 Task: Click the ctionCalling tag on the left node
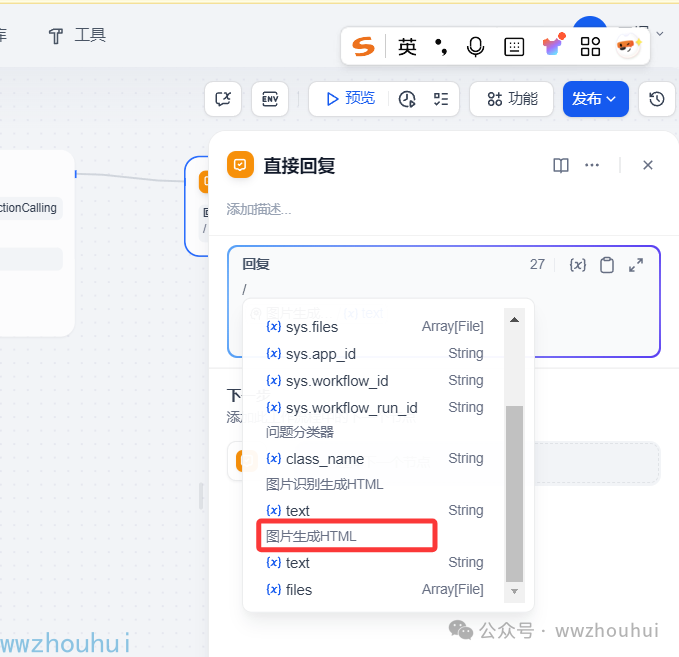[29, 208]
